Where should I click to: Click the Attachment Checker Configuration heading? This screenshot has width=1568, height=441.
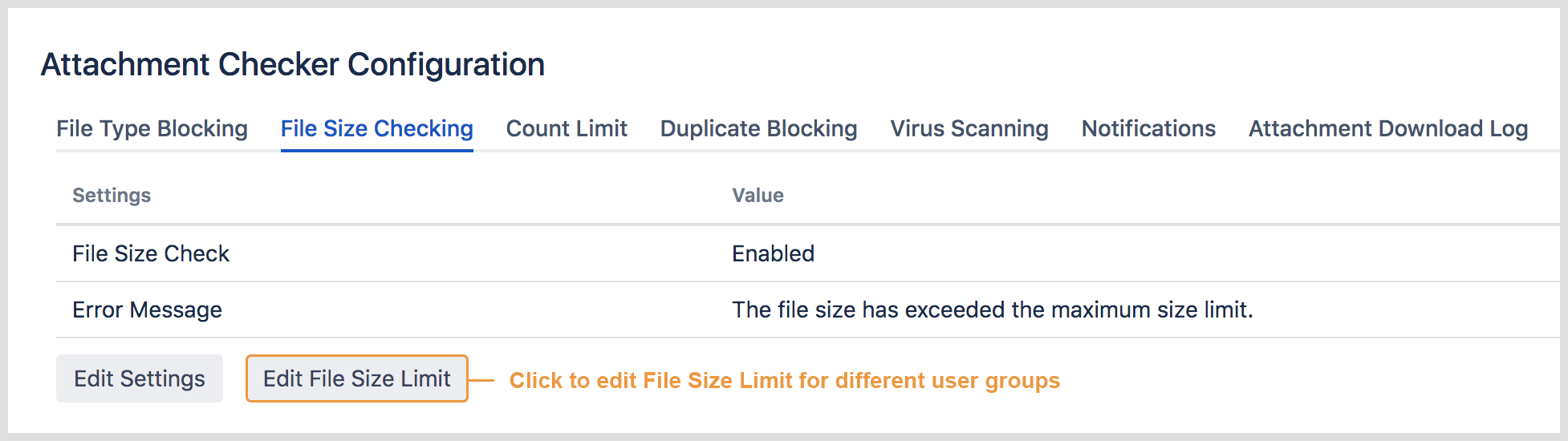[x=293, y=64]
